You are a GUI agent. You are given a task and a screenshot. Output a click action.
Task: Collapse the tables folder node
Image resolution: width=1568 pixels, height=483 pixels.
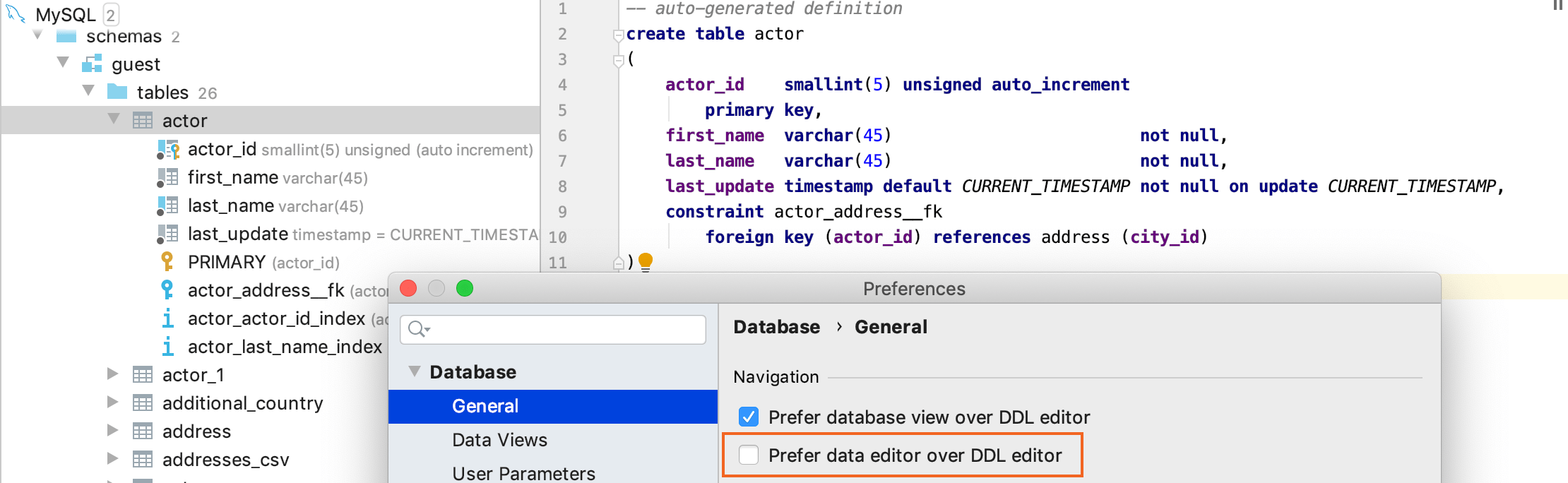(x=89, y=91)
